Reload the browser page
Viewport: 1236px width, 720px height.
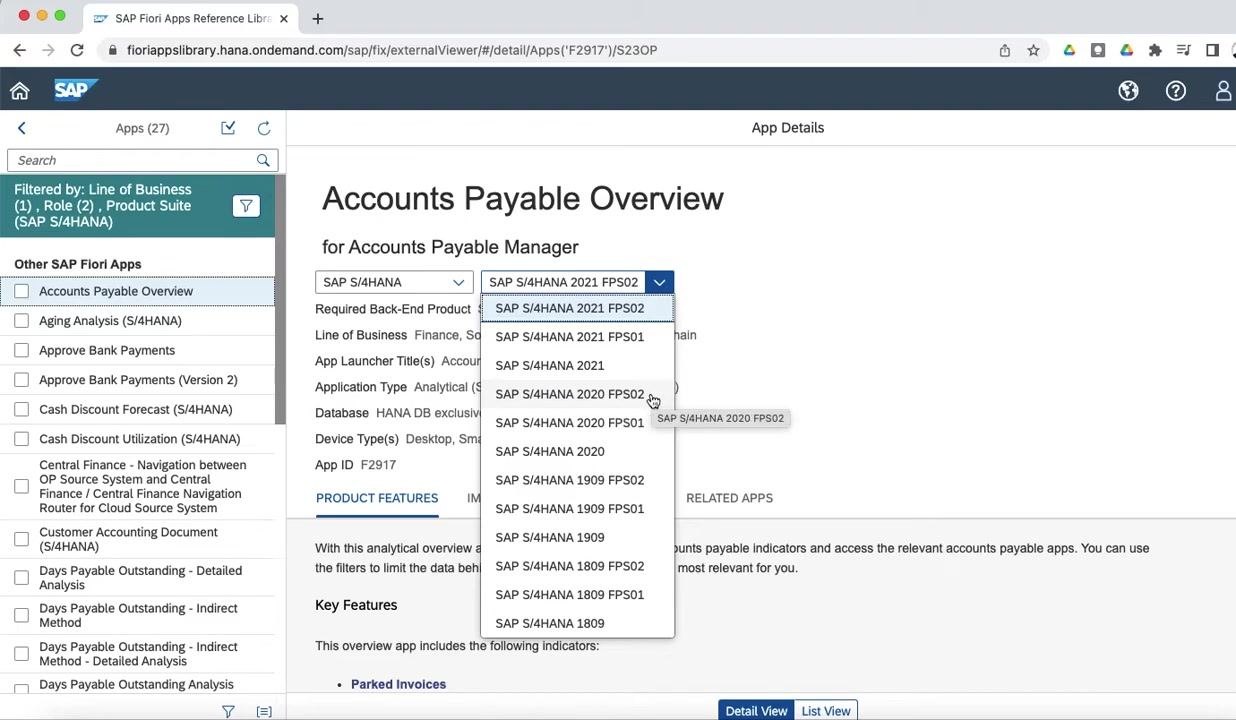[x=77, y=50]
